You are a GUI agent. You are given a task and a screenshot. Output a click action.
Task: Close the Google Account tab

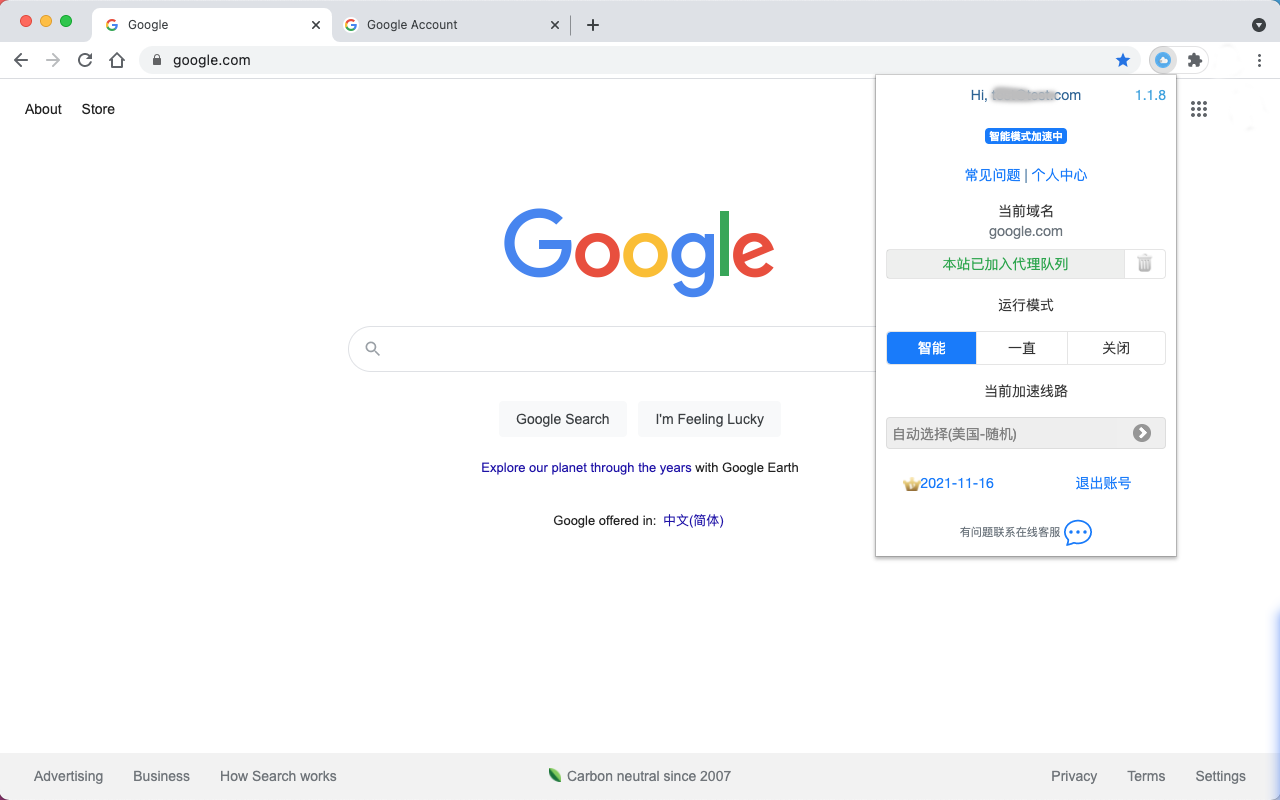click(555, 25)
